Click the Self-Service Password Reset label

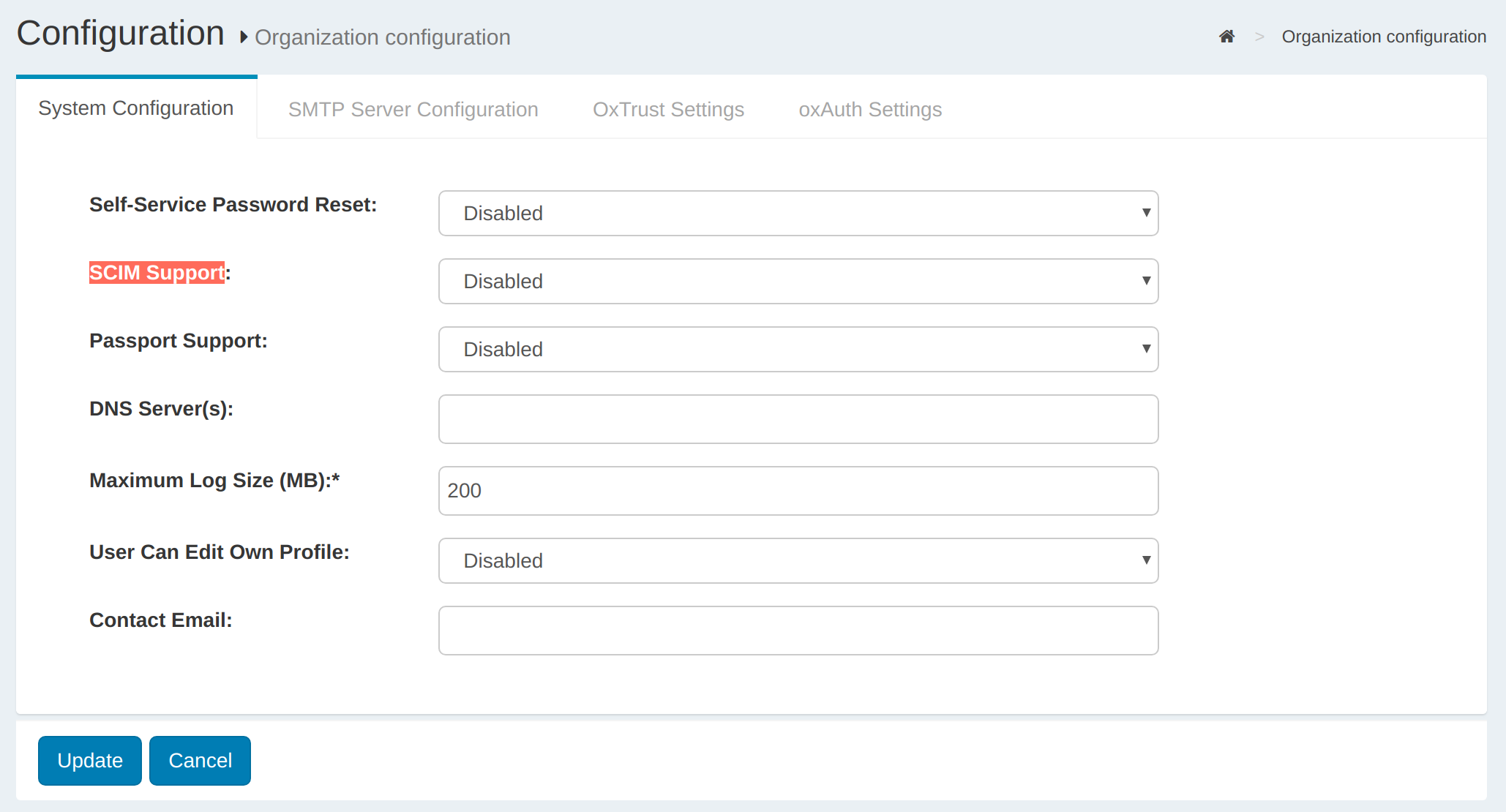(x=233, y=205)
